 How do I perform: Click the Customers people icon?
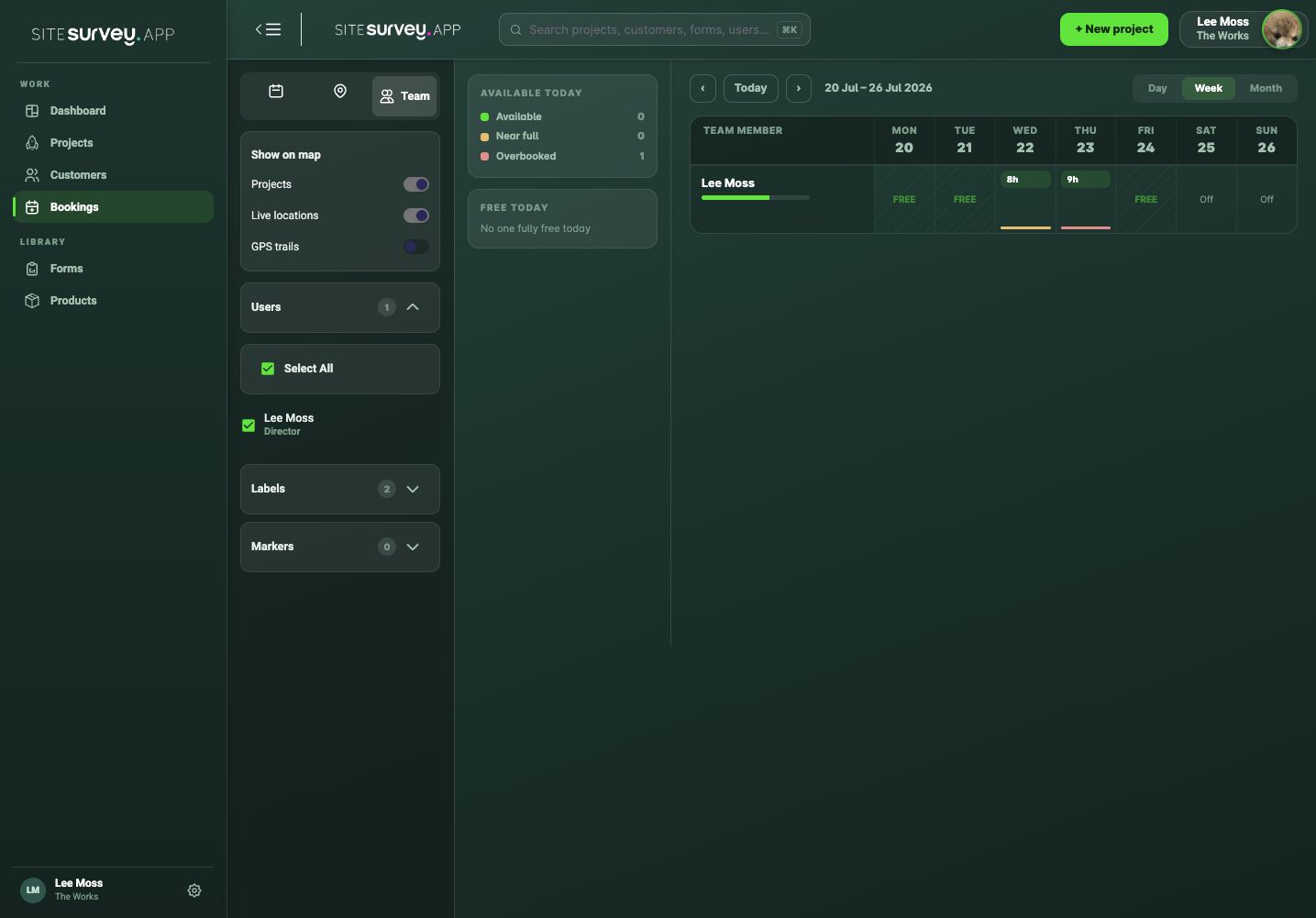pyautogui.click(x=32, y=175)
